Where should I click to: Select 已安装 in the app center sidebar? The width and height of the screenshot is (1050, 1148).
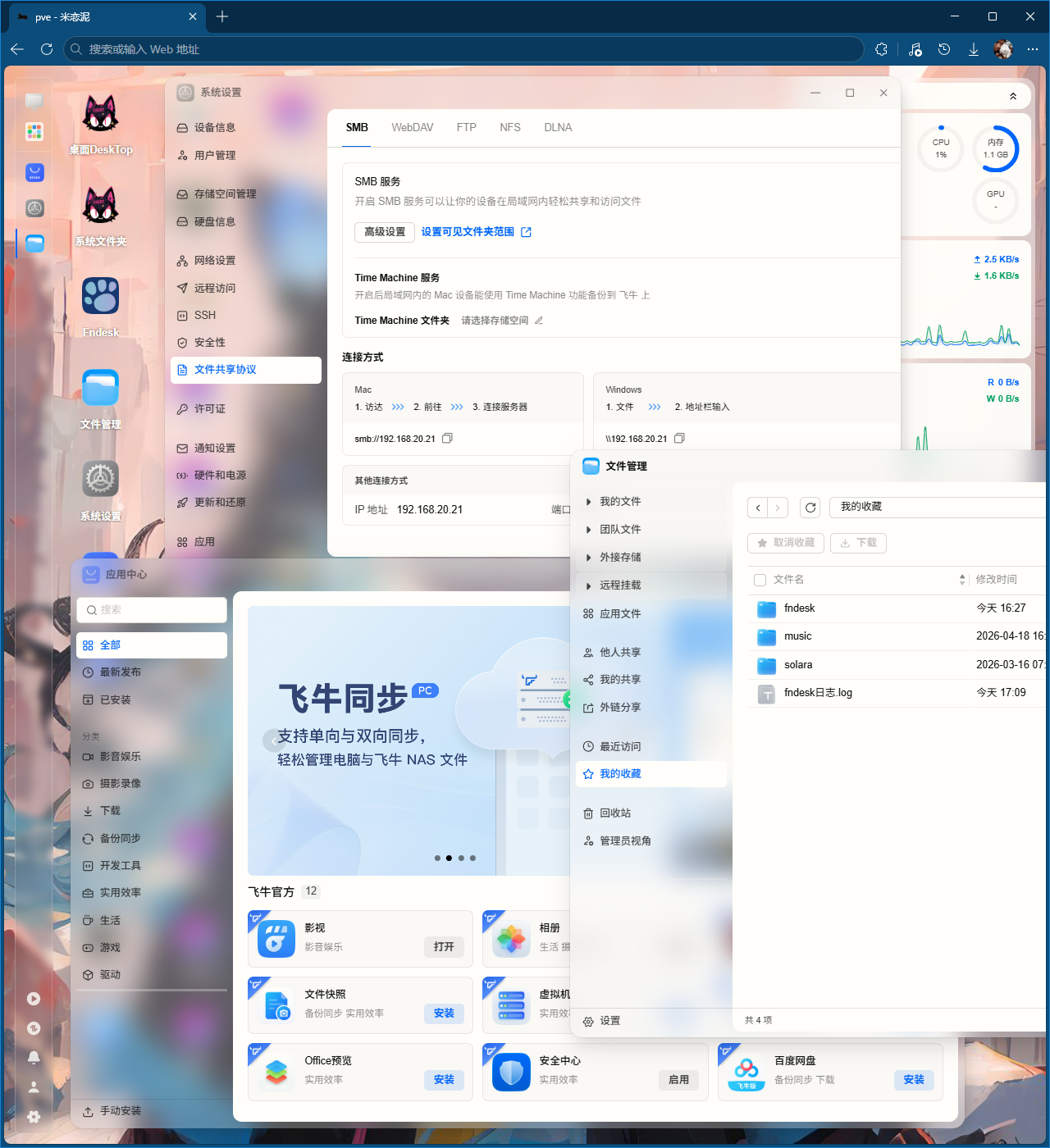pos(114,699)
